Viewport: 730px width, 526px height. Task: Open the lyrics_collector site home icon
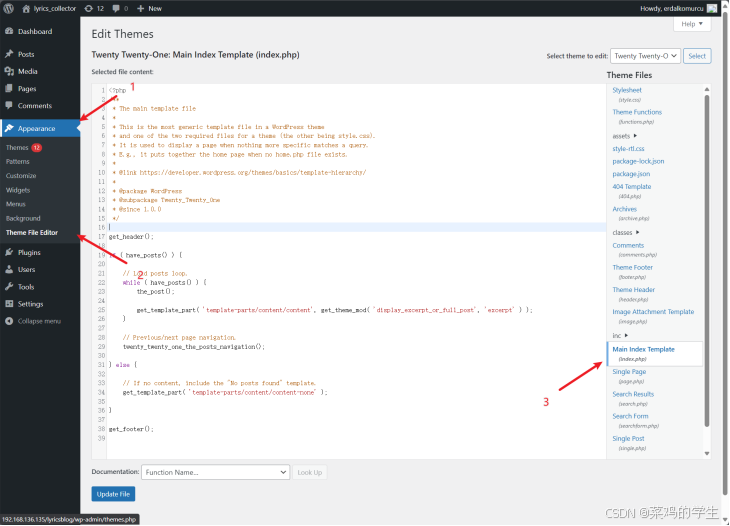click(x=26, y=8)
